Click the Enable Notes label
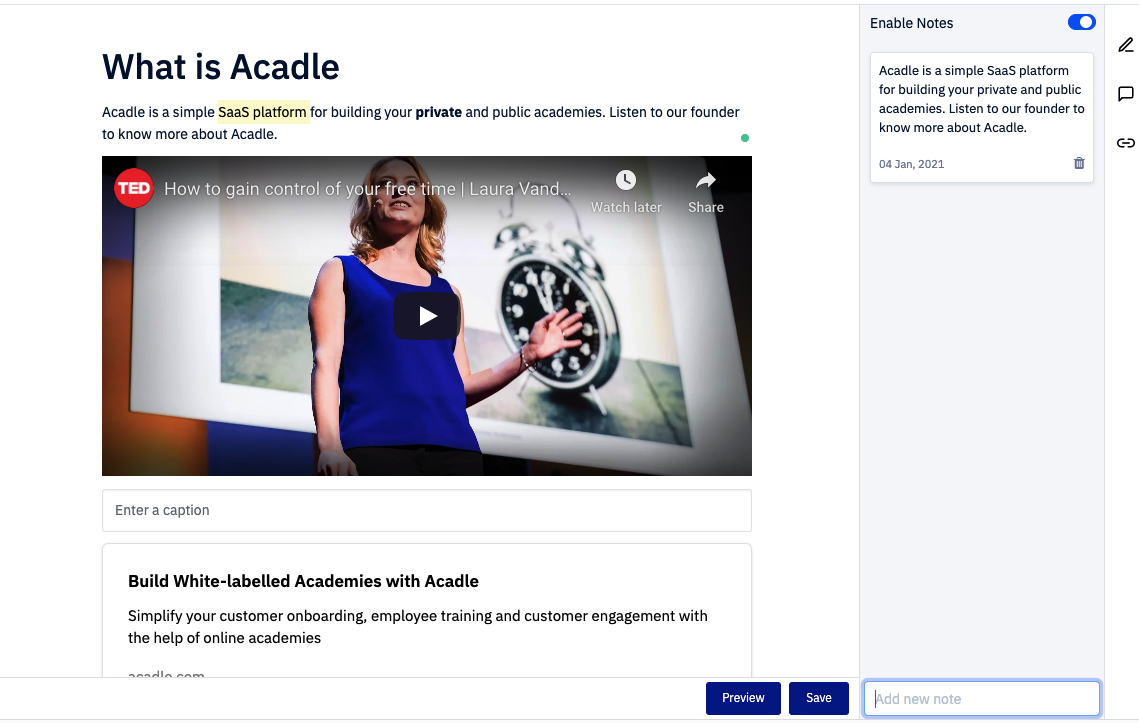The height and width of the screenshot is (723, 1139). (x=912, y=23)
